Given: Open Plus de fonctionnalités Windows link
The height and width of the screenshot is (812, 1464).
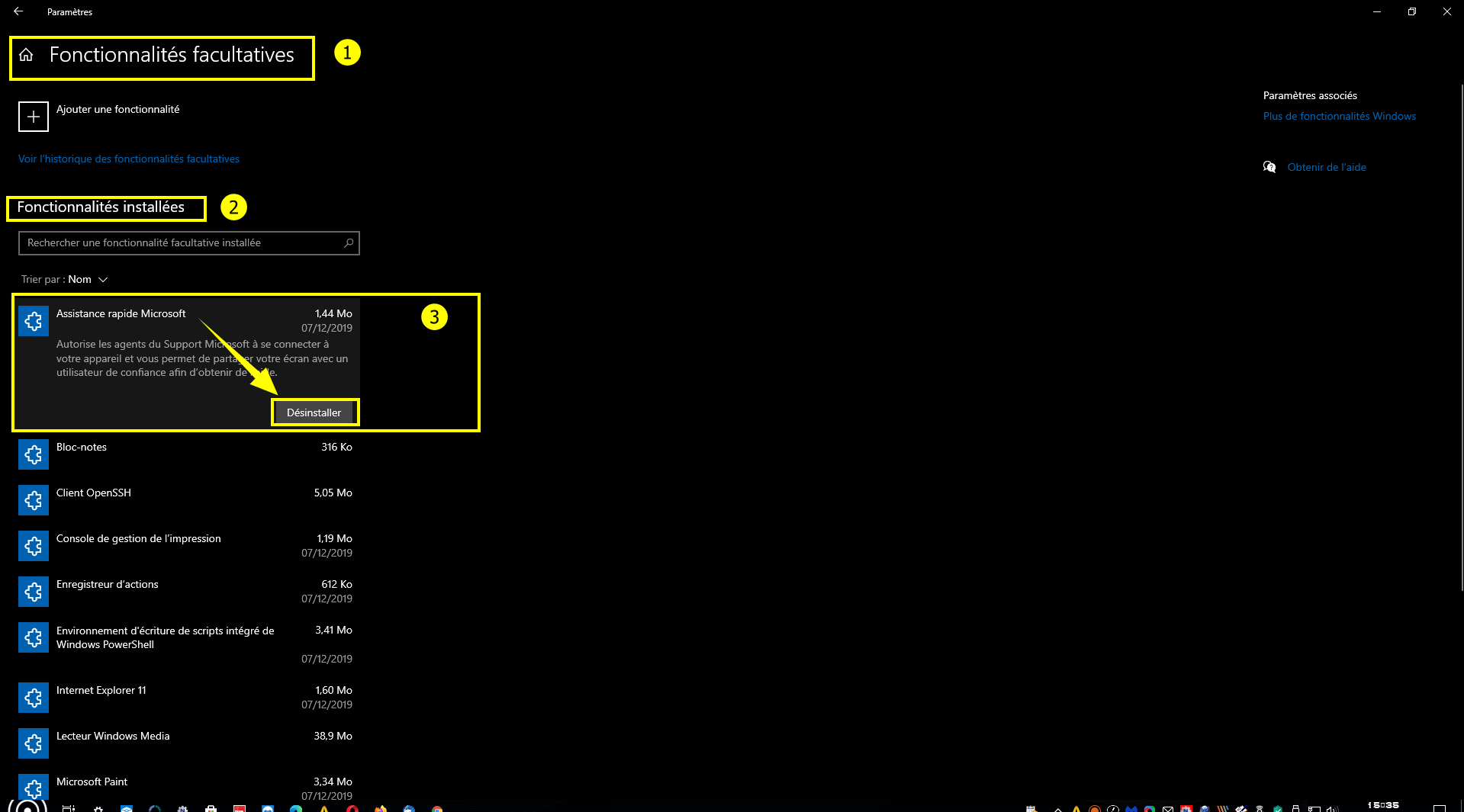Looking at the screenshot, I should 1339,117.
